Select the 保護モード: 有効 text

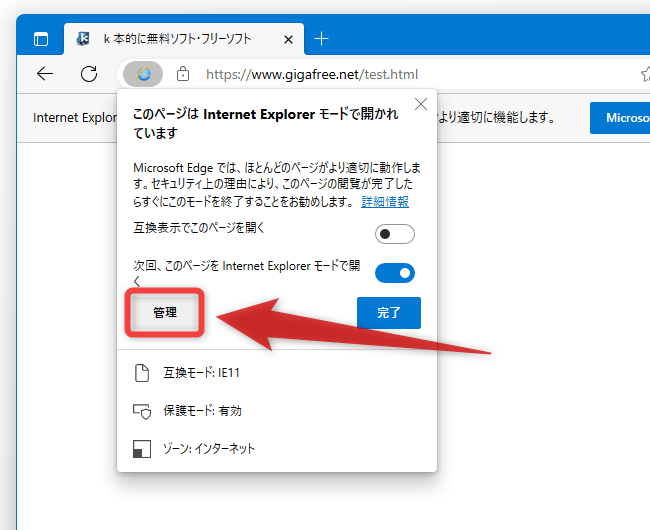coord(202,411)
